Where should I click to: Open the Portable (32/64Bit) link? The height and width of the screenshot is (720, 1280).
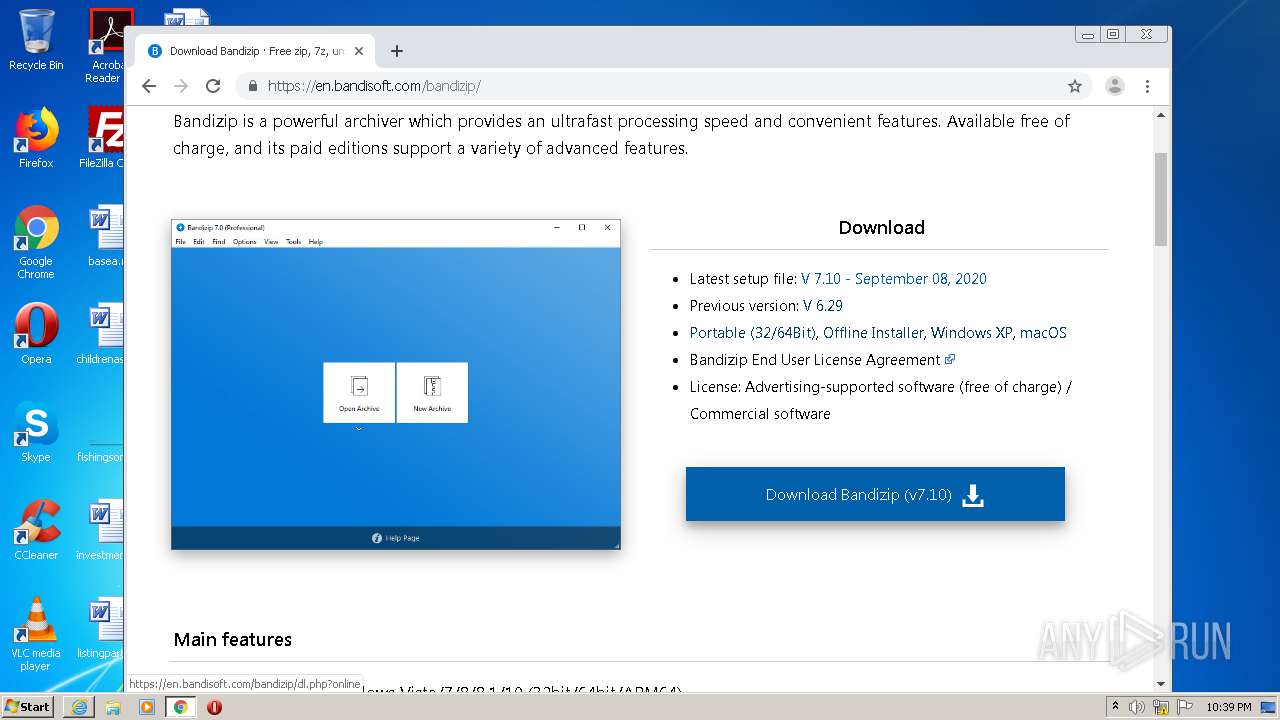(x=753, y=333)
